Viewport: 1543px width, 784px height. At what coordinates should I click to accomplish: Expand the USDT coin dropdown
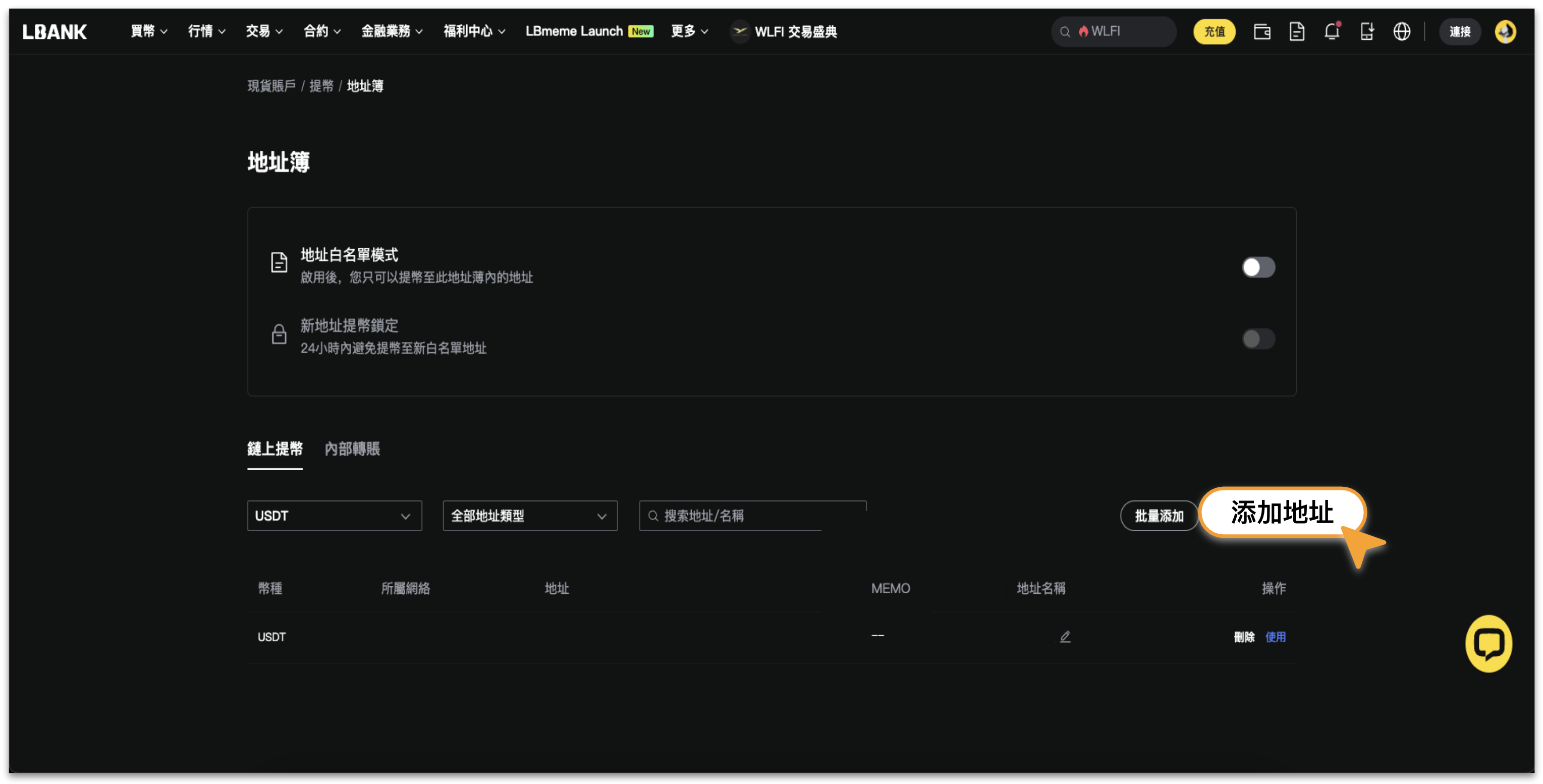coord(334,516)
